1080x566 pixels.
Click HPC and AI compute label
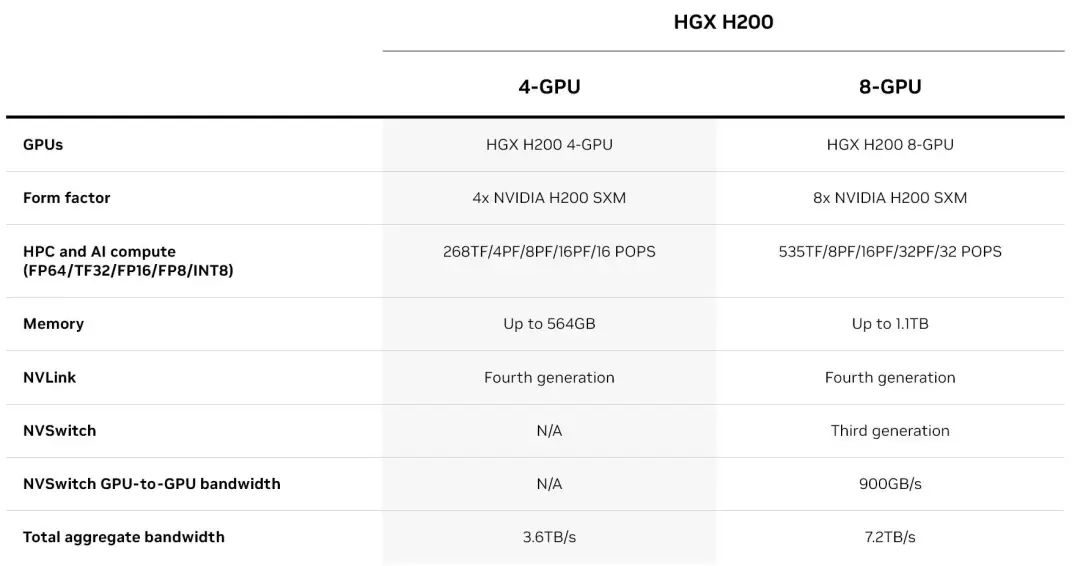point(99,252)
